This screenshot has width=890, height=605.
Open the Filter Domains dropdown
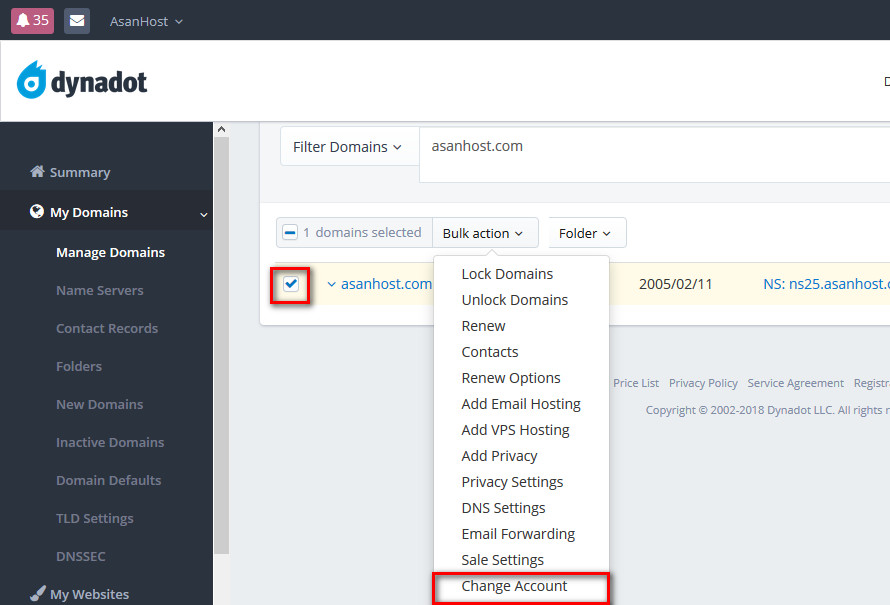coord(347,147)
